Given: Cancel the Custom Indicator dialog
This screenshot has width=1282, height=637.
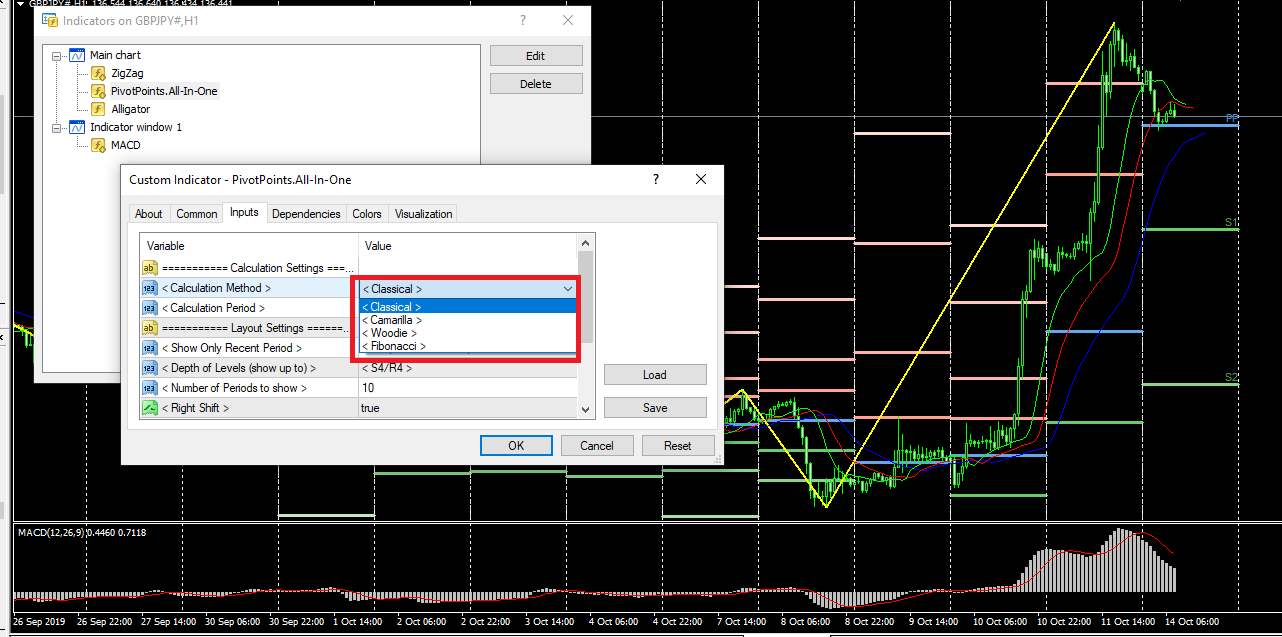Looking at the screenshot, I should coord(597,446).
